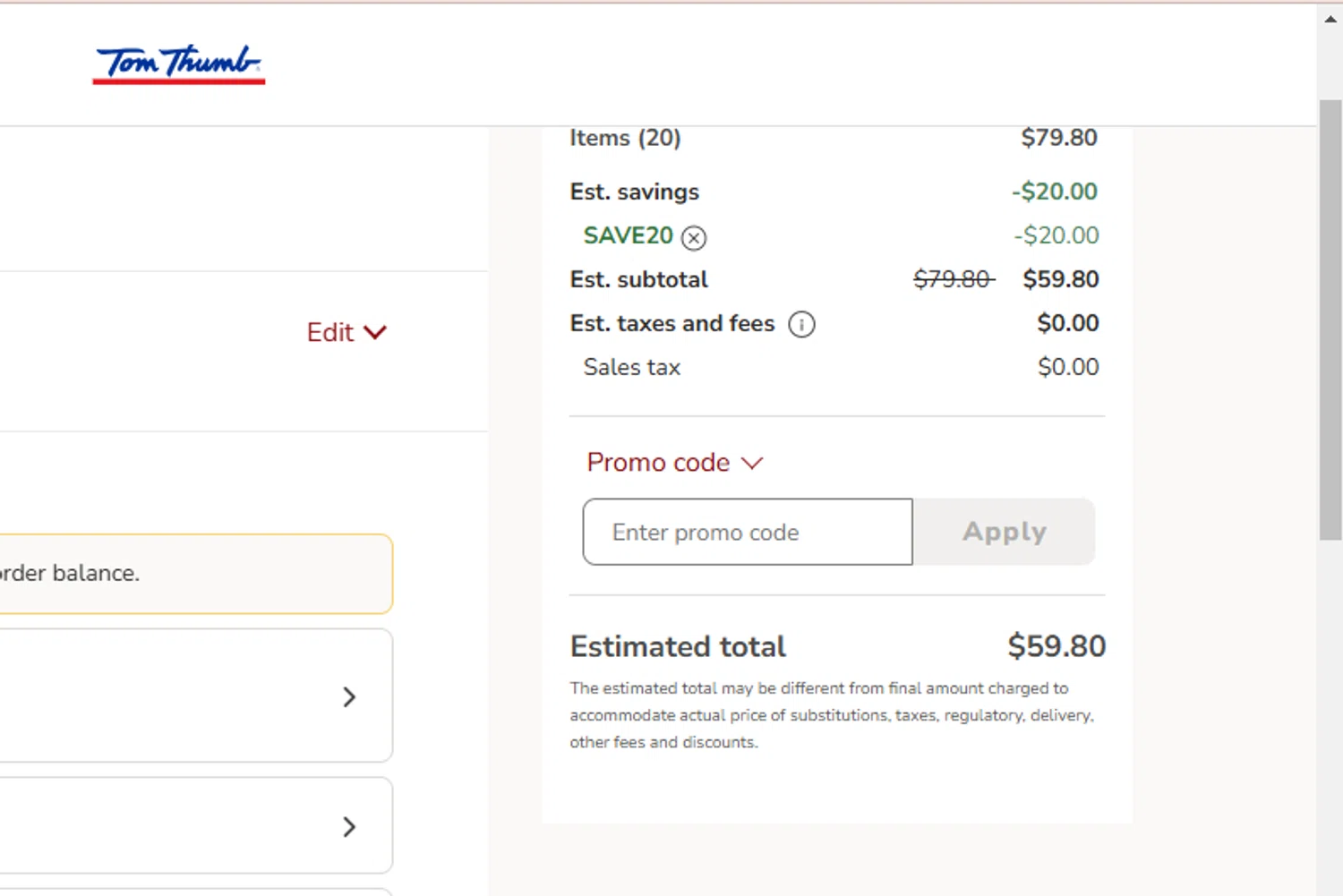The height and width of the screenshot is (896, 1343).
Task: Click the struck-through $79.80 subtotal
Action: [x=954, y=279]
